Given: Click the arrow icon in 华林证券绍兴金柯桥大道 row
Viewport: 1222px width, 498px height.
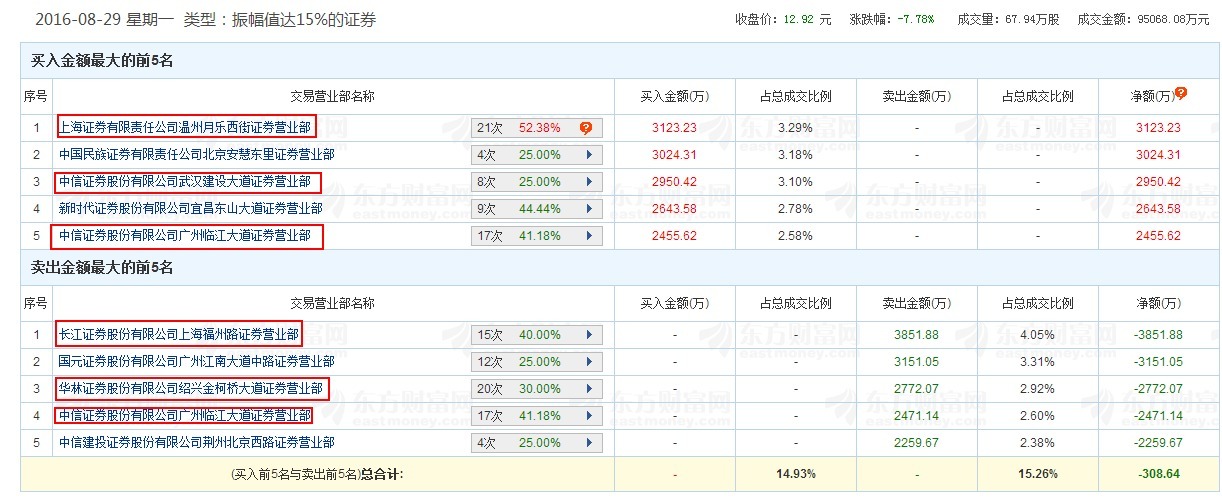Looking at the screenshot, I should pos(589,389).
